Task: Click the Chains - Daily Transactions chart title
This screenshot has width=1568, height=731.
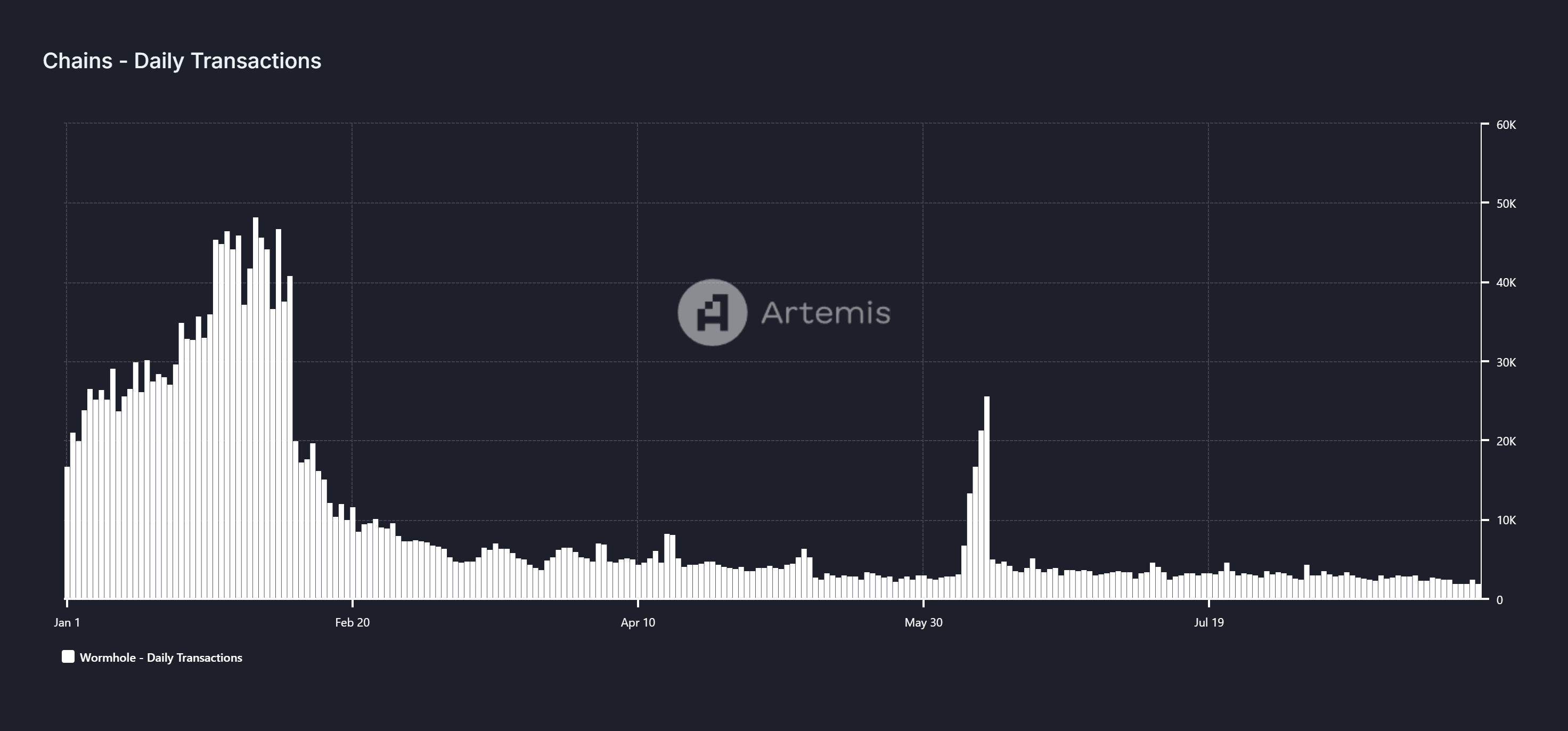Action: (x=182, y=61)
